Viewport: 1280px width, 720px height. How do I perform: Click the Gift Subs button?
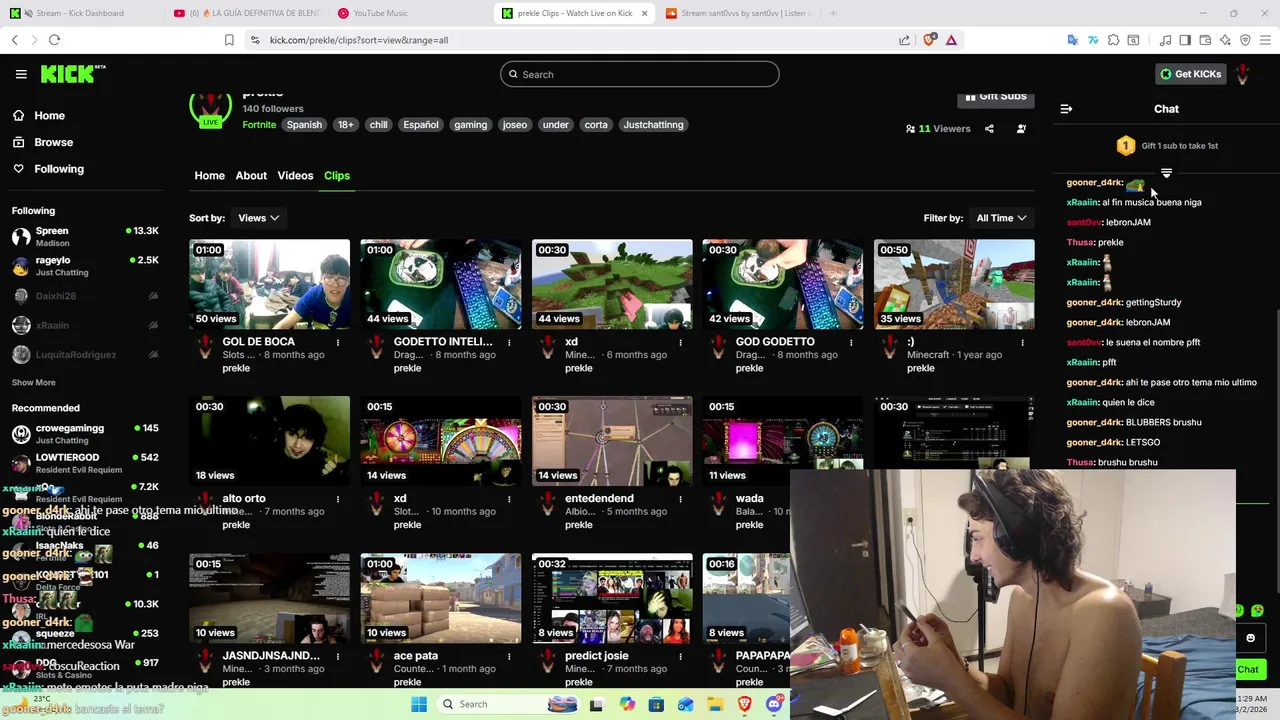(995, 97)
